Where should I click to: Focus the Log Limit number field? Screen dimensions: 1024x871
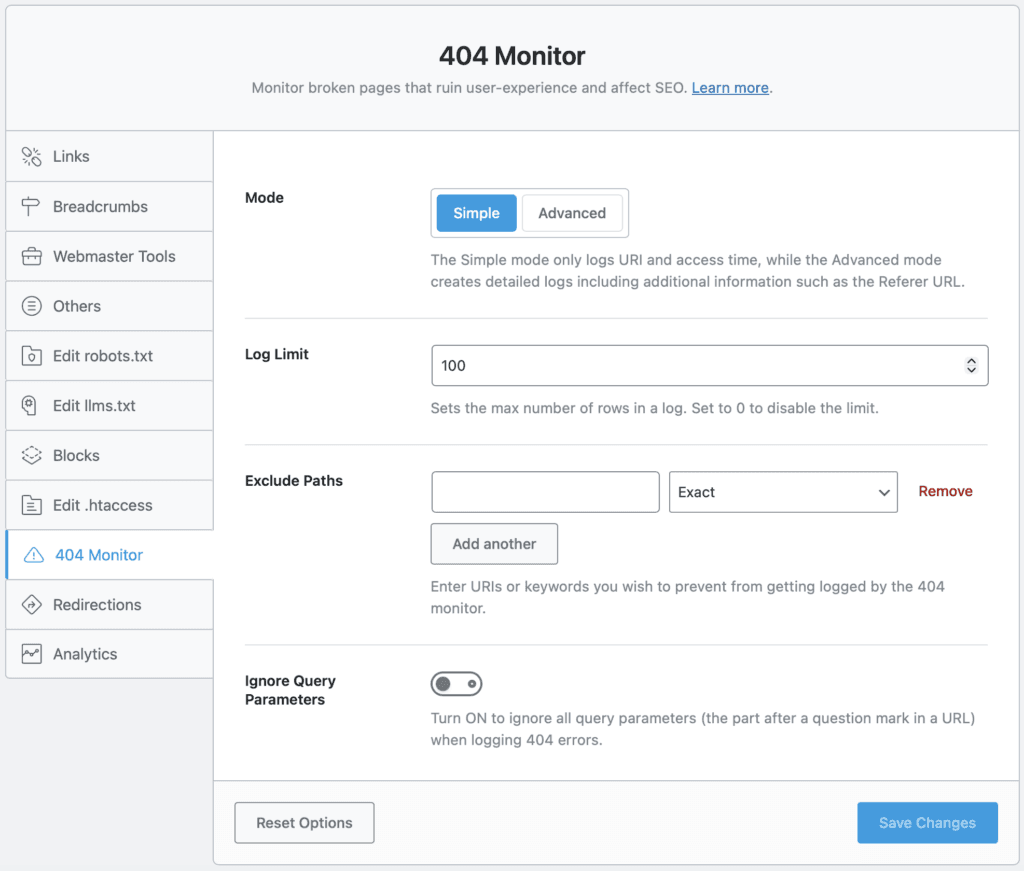(x=709, y=366)
